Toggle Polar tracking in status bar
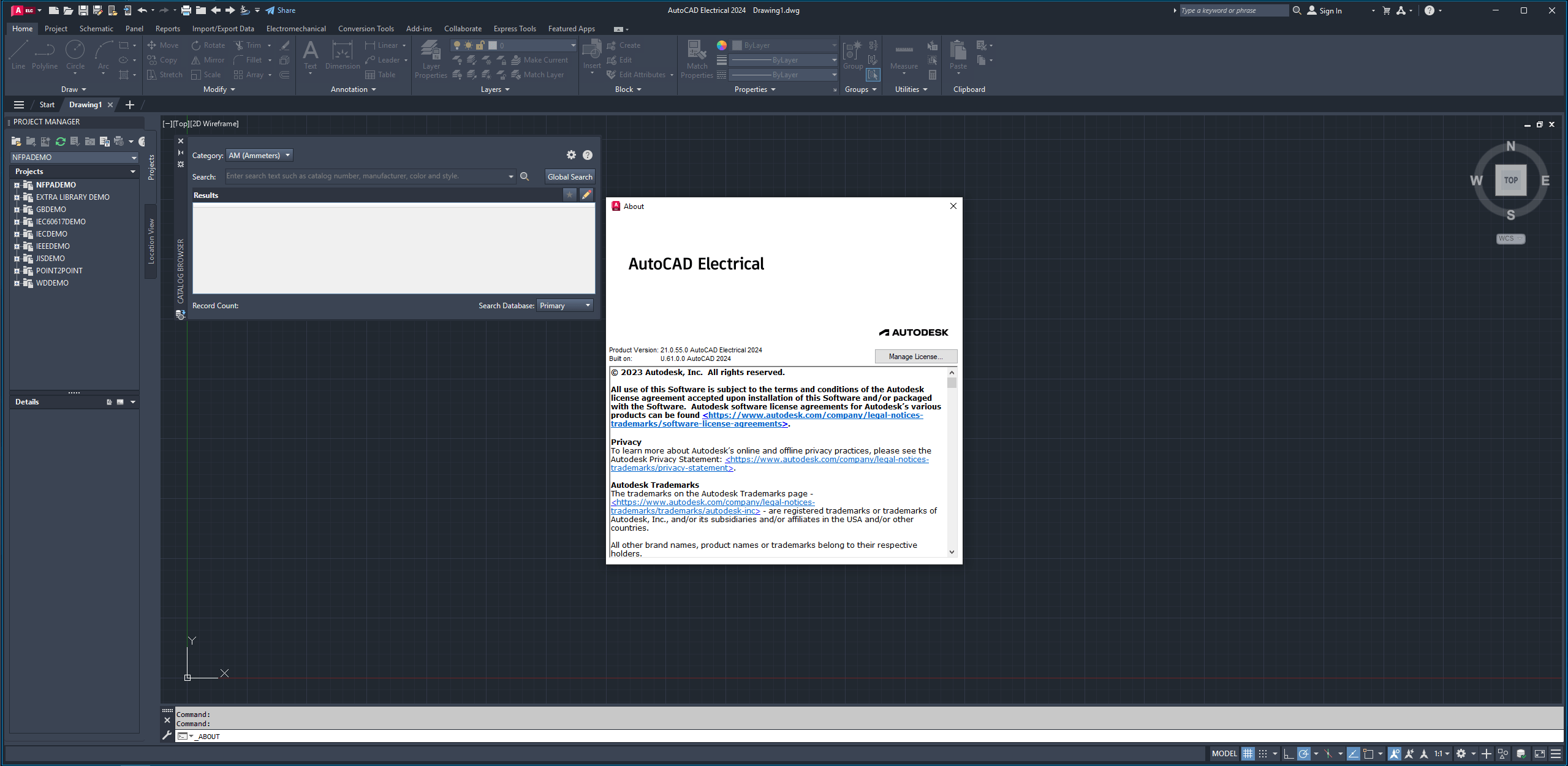Image resolution: width=1568 pixels, height=766 pixels. click(1304, 754)
